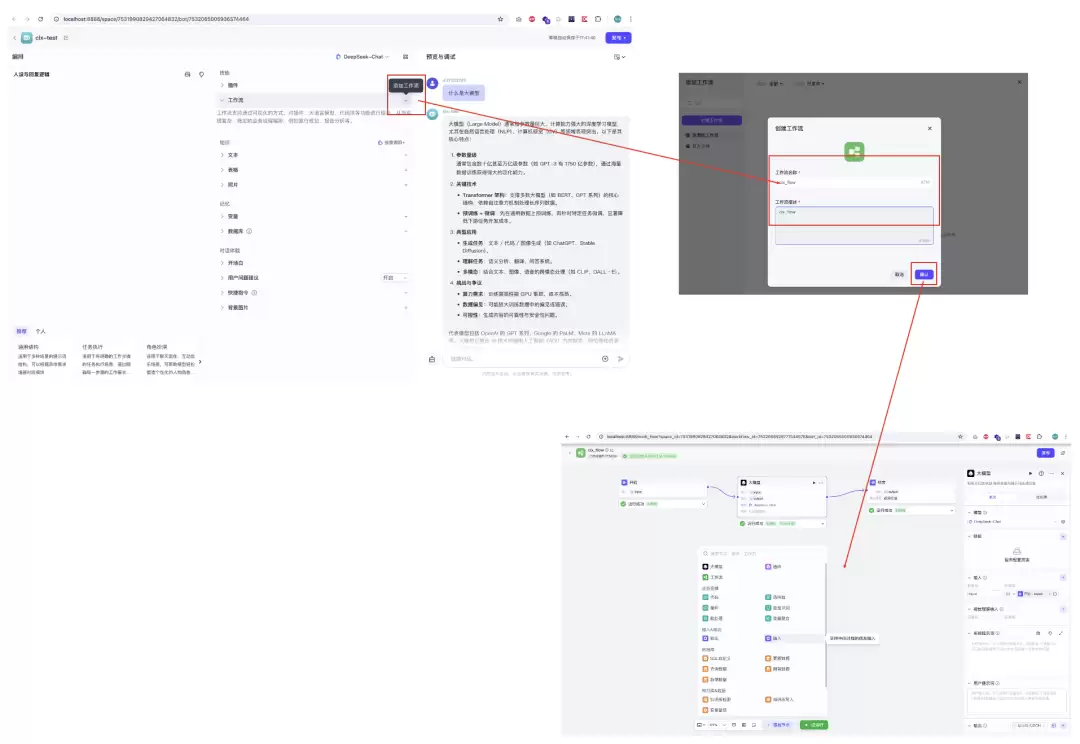Click the bookmark star in top browser bar
This screenshot has width=1080, height=744.
(x=500, y=19)
